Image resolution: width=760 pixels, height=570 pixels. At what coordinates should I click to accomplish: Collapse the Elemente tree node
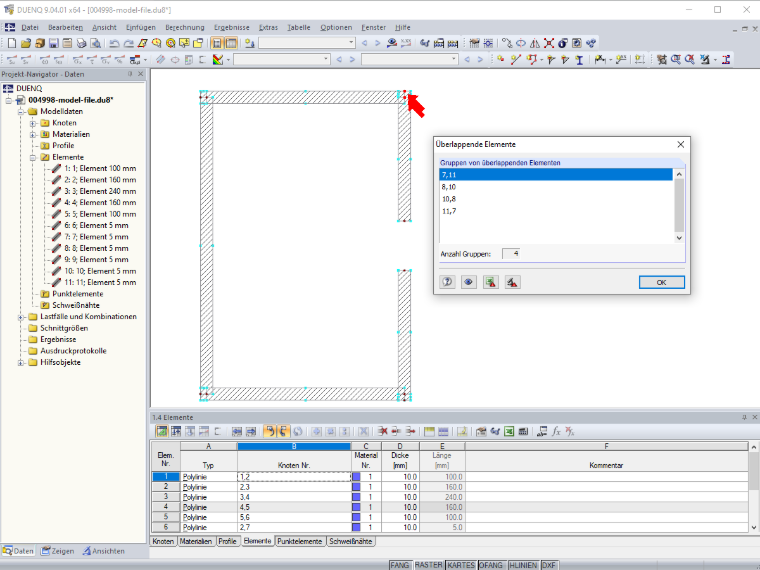(x=33, y=158)
